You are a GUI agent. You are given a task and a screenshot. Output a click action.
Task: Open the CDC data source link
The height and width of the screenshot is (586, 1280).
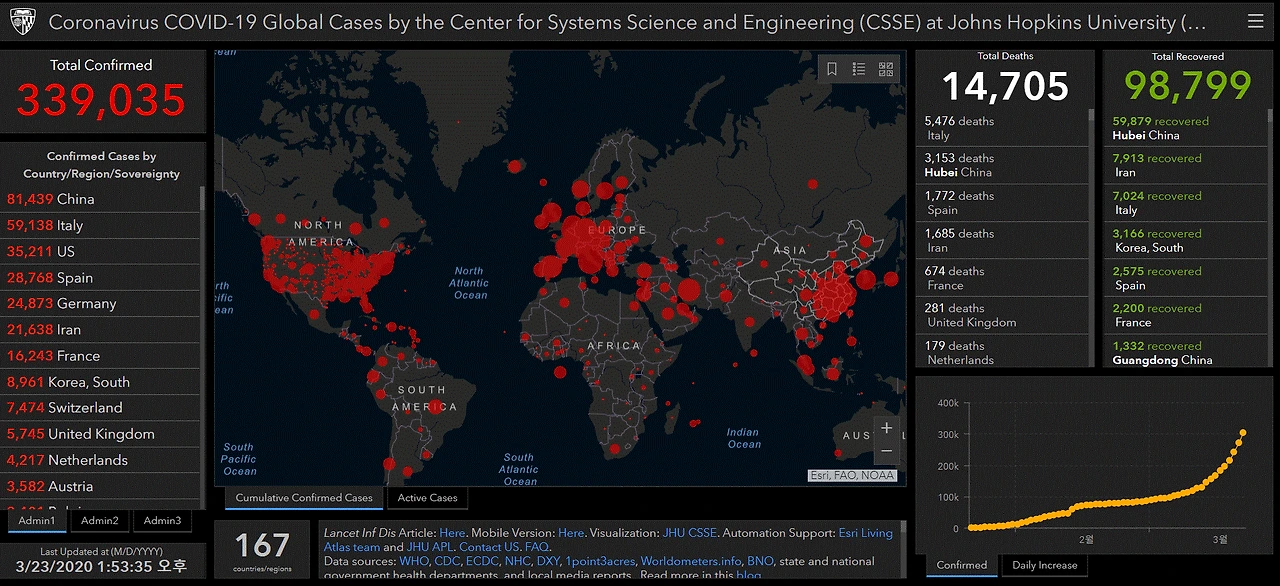point(447,561)
